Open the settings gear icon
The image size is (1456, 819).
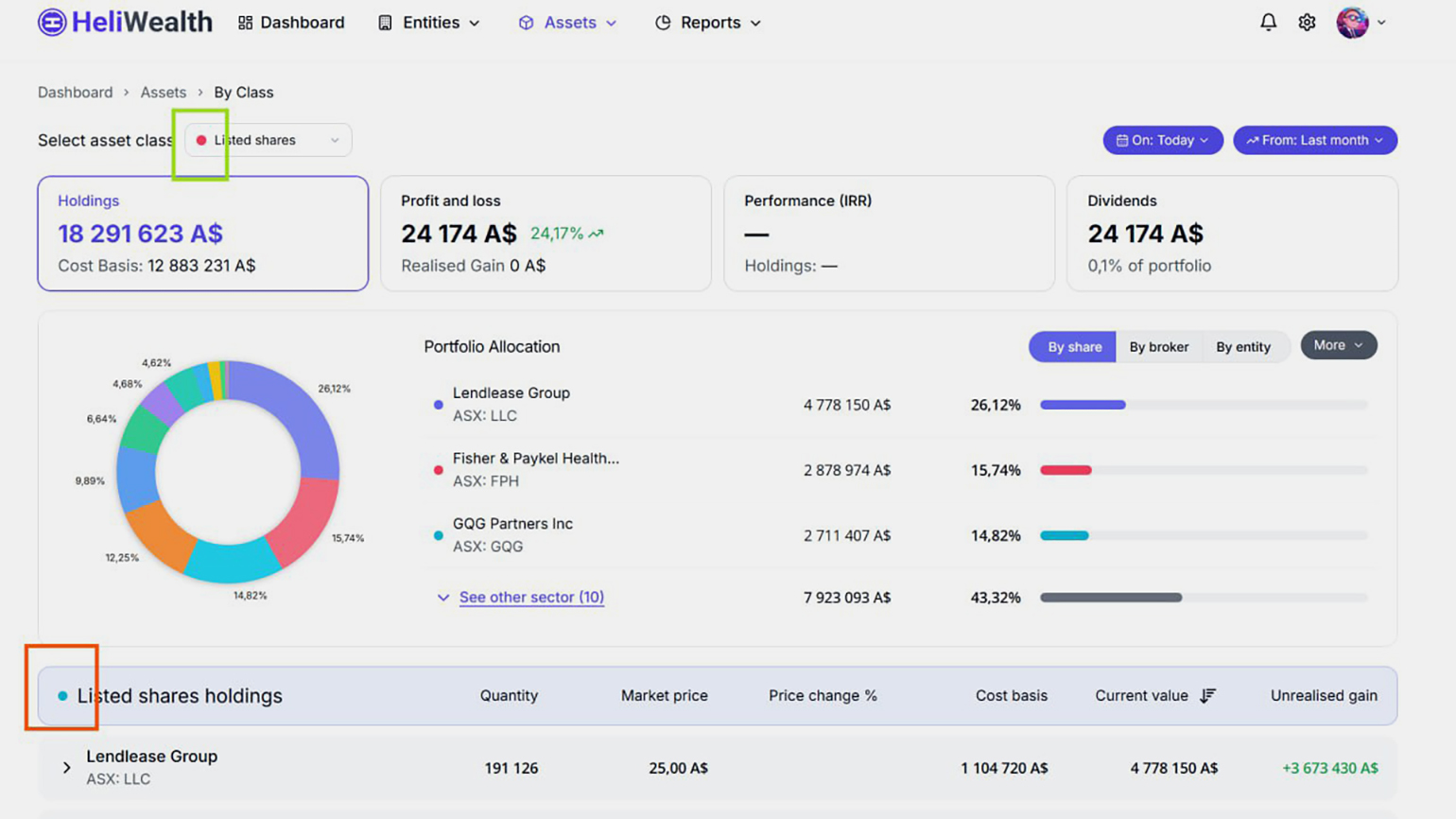coord(1307,22)
